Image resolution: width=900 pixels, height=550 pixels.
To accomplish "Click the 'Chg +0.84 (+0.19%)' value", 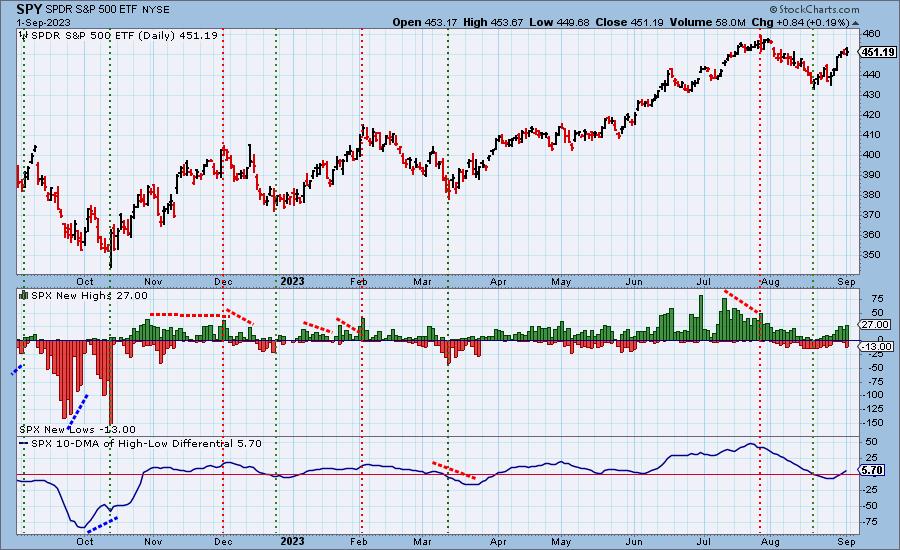I will [x=800, y=22].
